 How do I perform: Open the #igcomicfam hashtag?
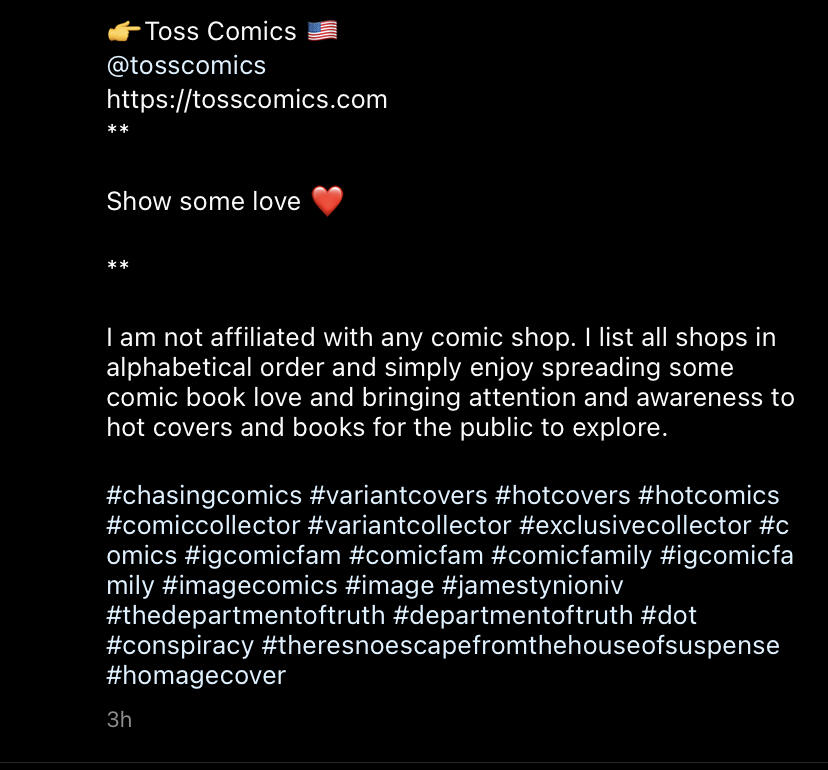click(x=262, y=556)
